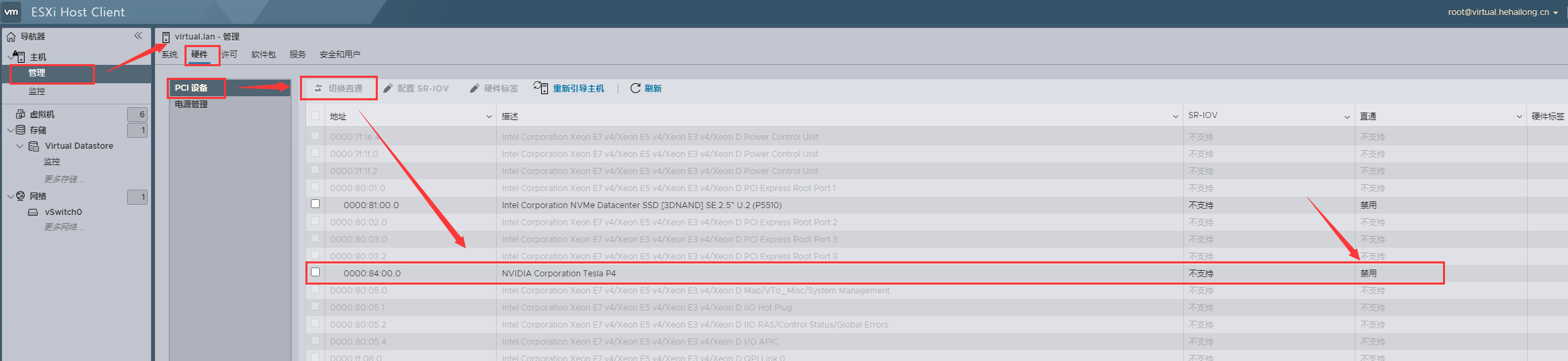Tick checkbox for NVIDIA Tesla P4 row
Image resolution: width=1568 pixels, height=361 pixels.
(x=316, y=272)
